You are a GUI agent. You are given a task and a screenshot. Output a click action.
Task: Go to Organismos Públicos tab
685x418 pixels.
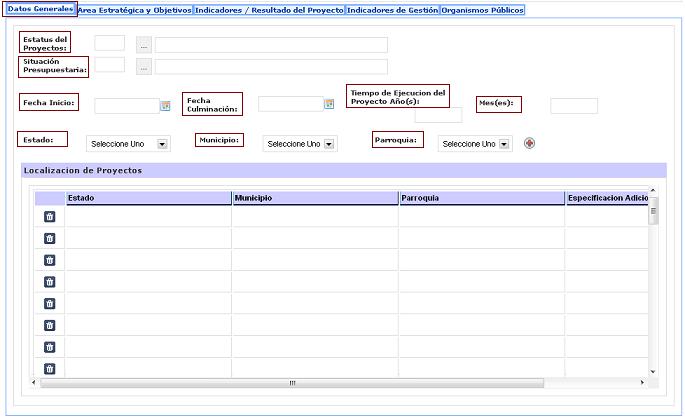(483, 10)
